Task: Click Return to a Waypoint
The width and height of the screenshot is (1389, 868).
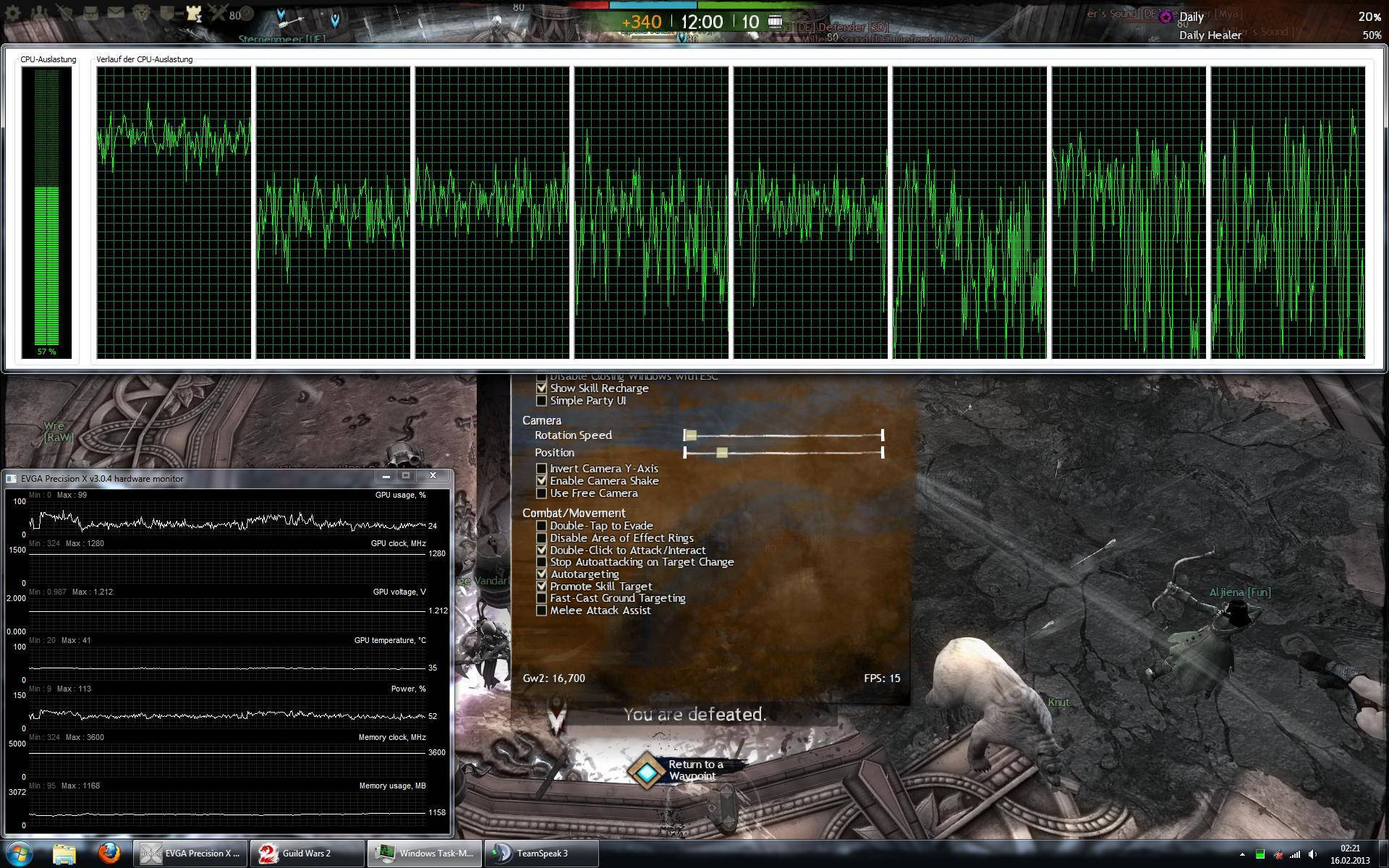Action: pos(695,770)
